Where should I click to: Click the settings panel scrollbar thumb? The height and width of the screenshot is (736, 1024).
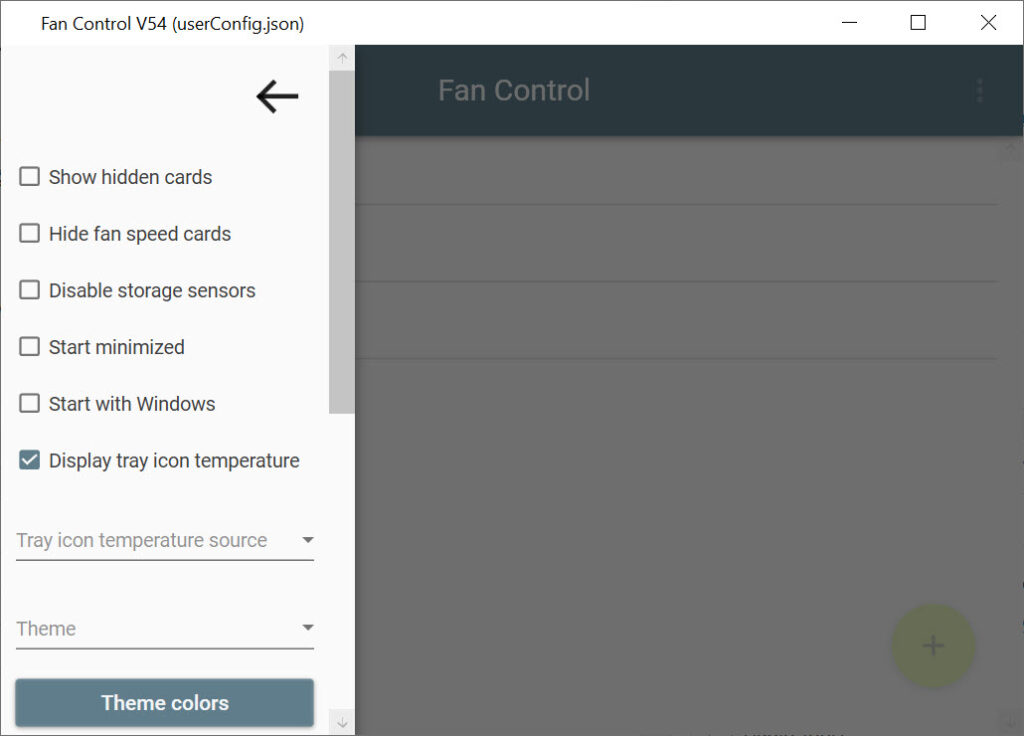[x=342, y=242]
